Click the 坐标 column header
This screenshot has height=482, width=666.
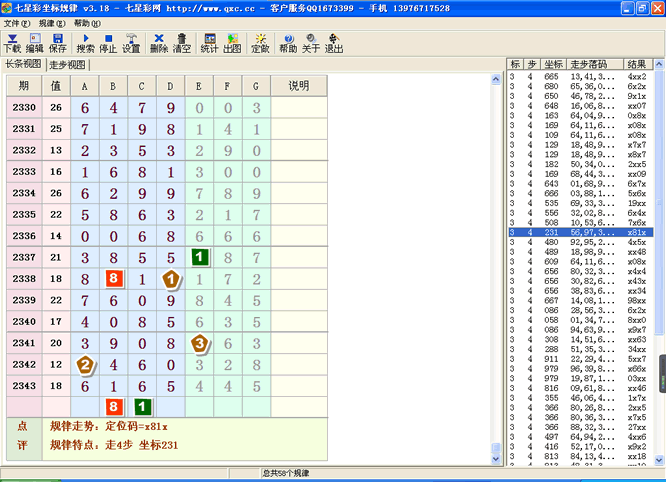pyautogui.click(x=553, y=64)
